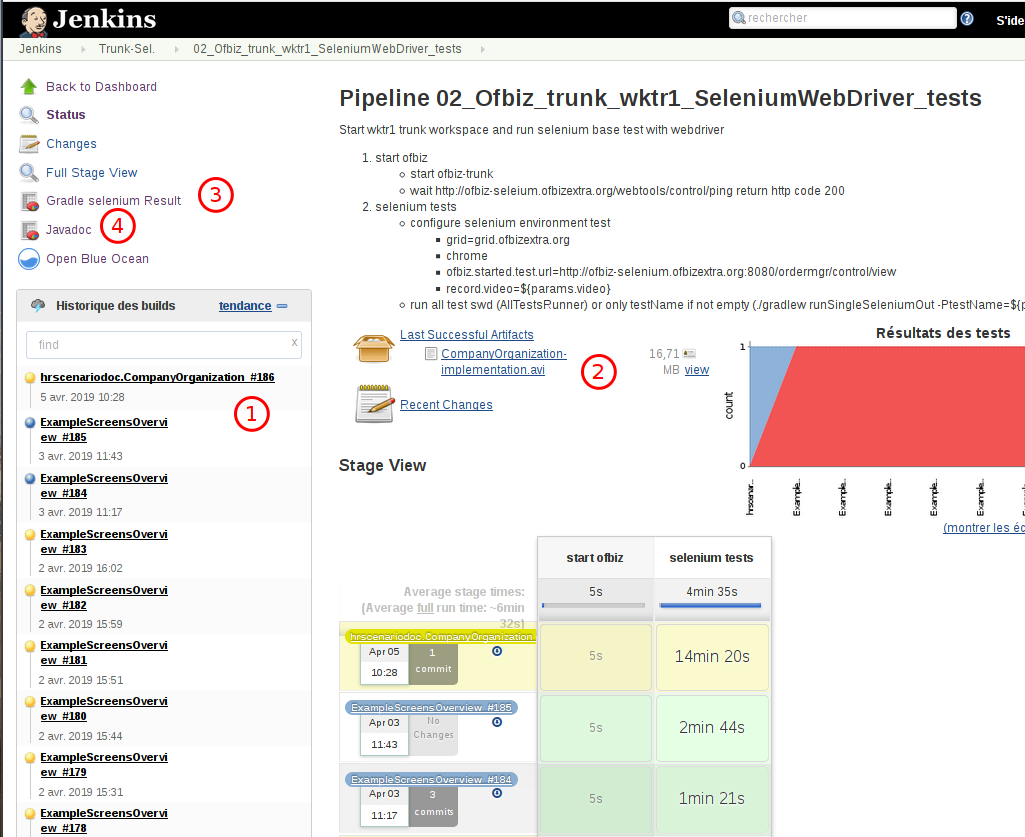This screenshot has width=1025, height=837.
Task: Click yellow status ball of build #186
Action: [29, 377]
